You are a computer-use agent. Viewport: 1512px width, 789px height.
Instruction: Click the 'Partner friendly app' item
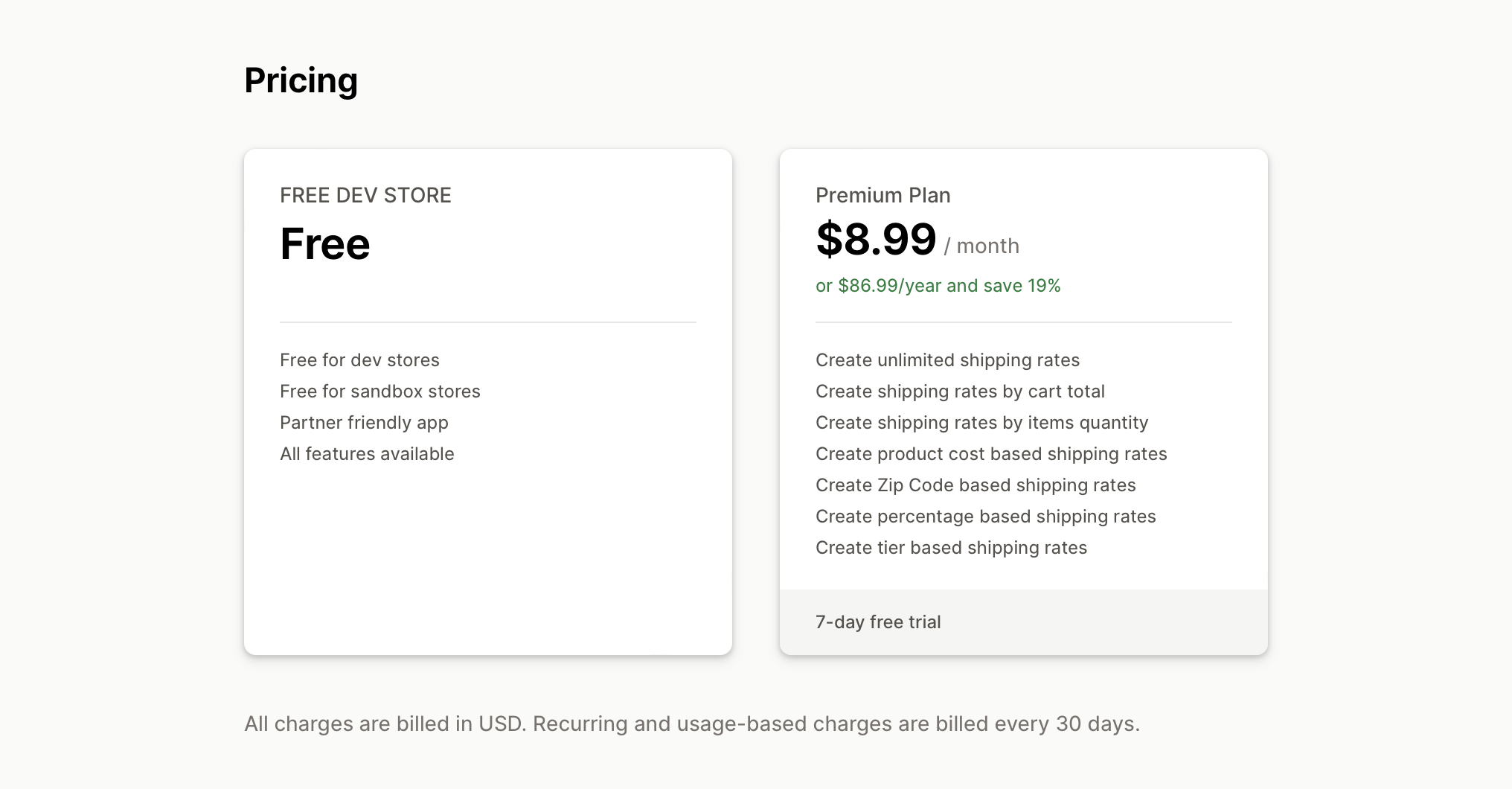[364, 422]
